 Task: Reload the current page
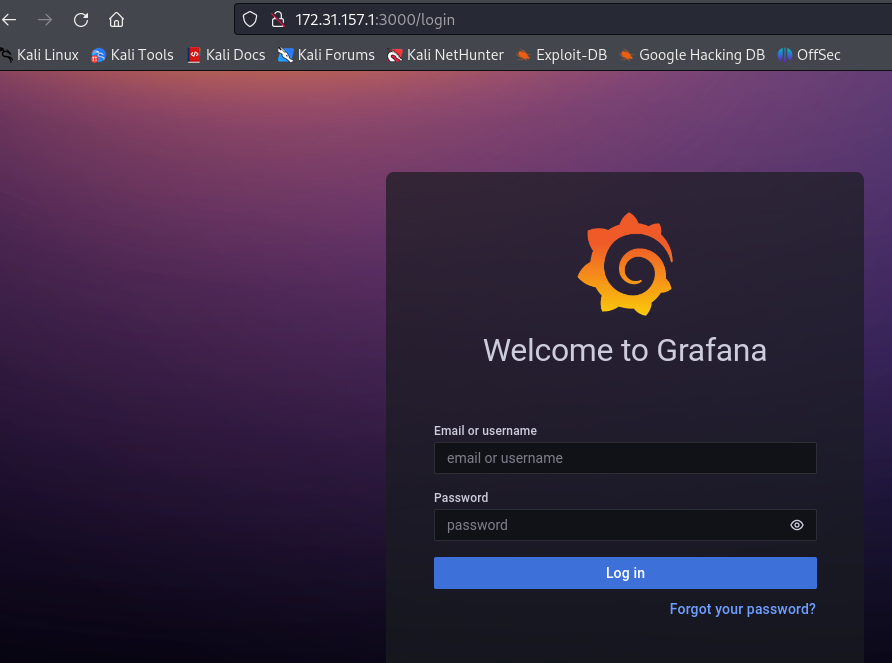[81, 20]
